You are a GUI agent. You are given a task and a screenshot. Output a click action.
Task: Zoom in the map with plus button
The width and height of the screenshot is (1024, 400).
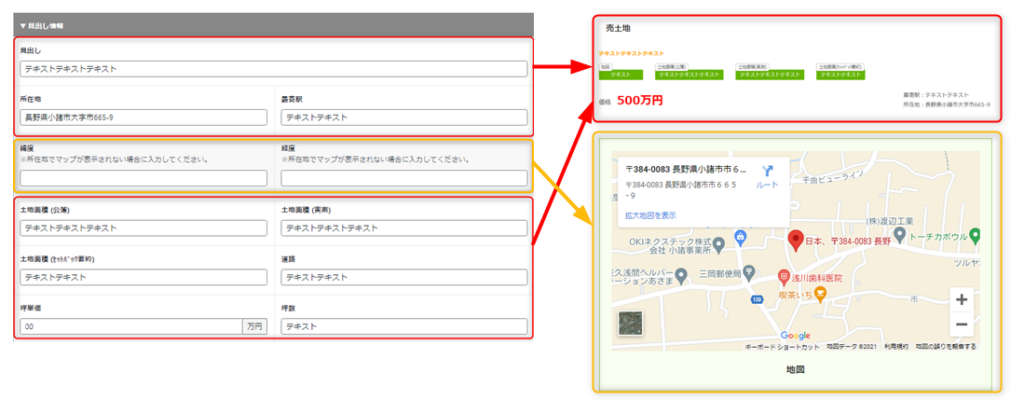[961, 300]
